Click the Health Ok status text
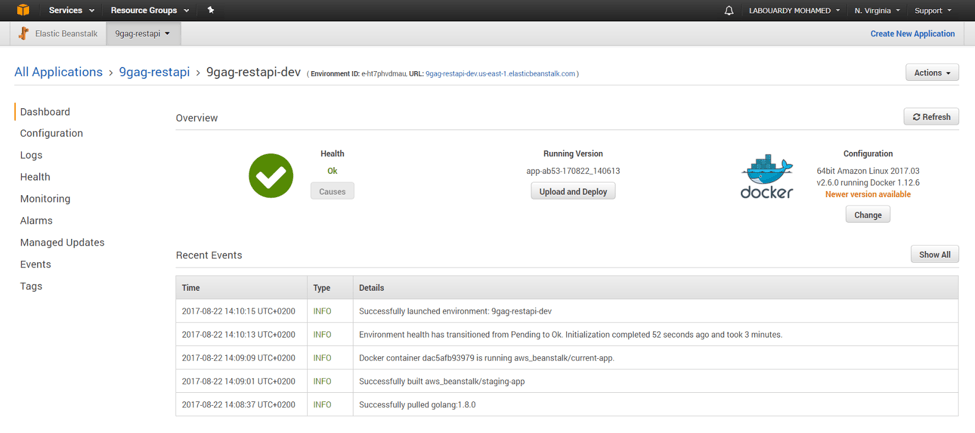975x433 pixels. click(332, 170)
